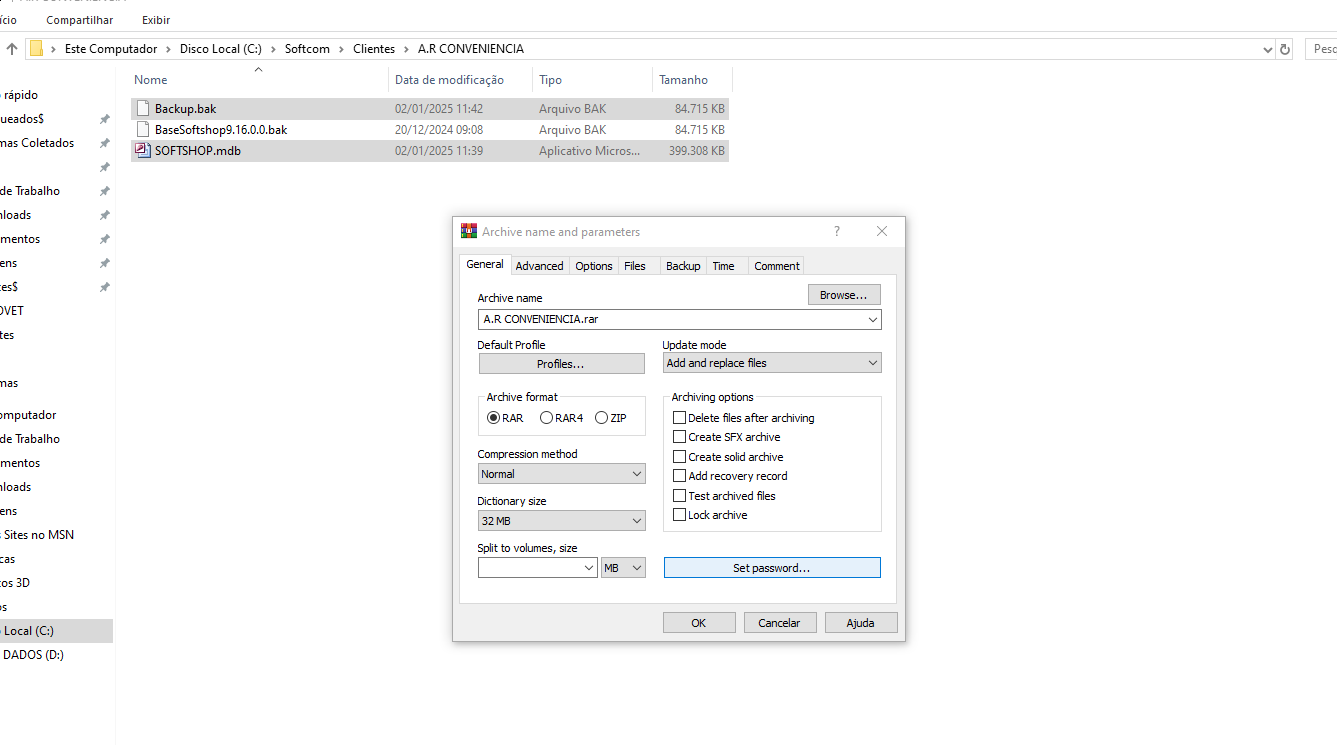Open the Backup tab

(x=683, y=266)
